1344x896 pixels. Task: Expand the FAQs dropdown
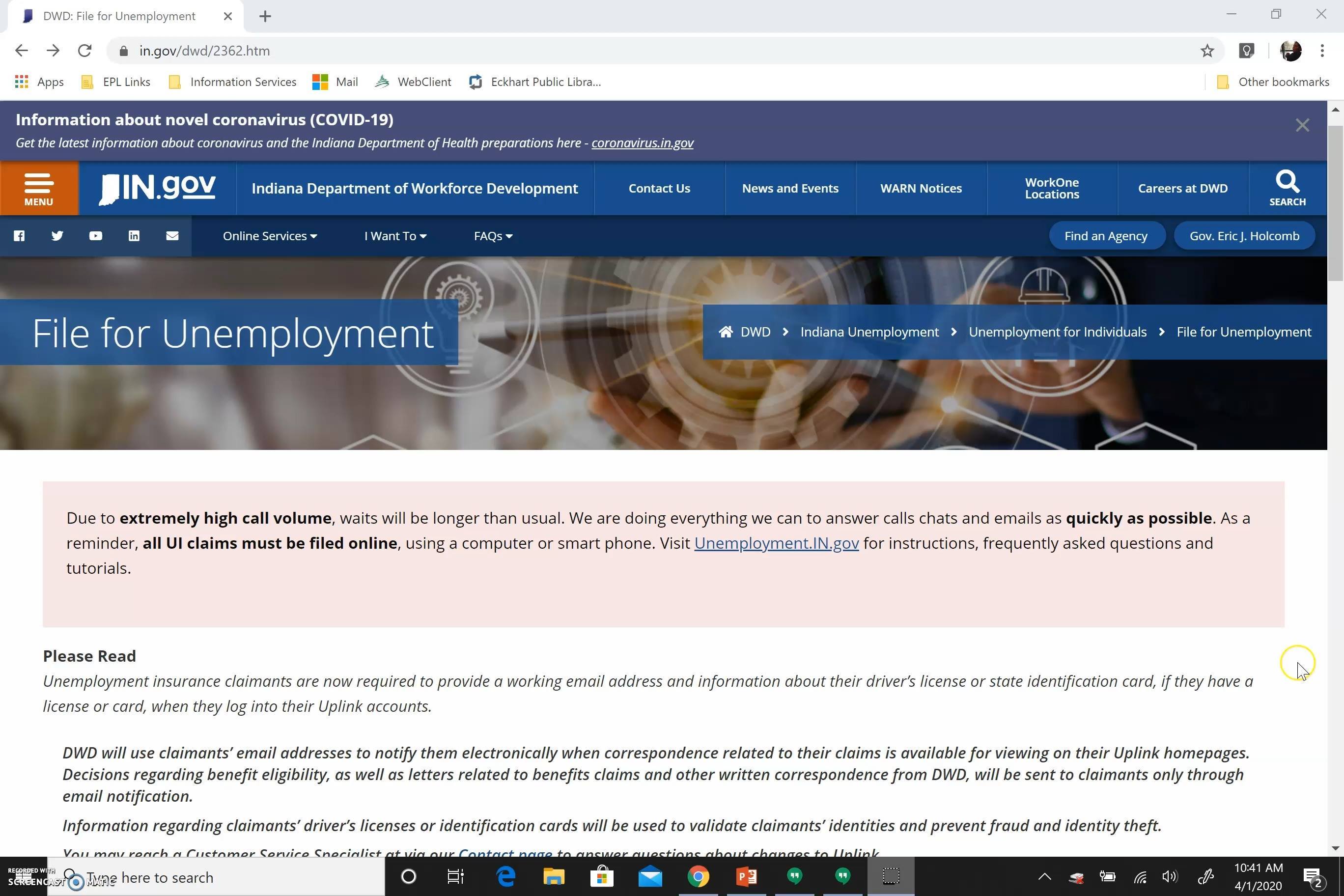pos(493,236)
